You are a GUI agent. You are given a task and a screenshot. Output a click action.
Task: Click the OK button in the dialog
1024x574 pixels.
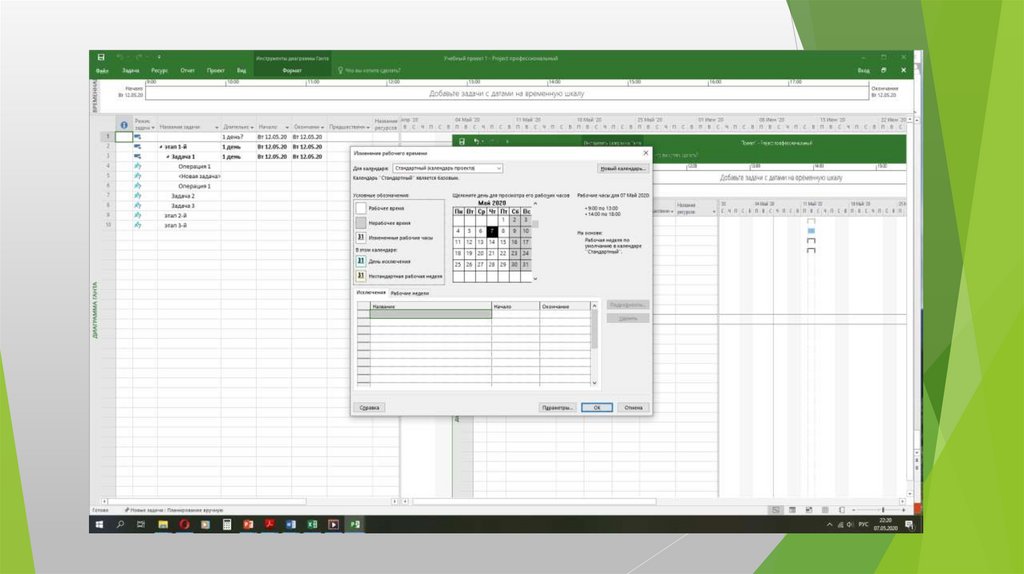click(596, 408)
